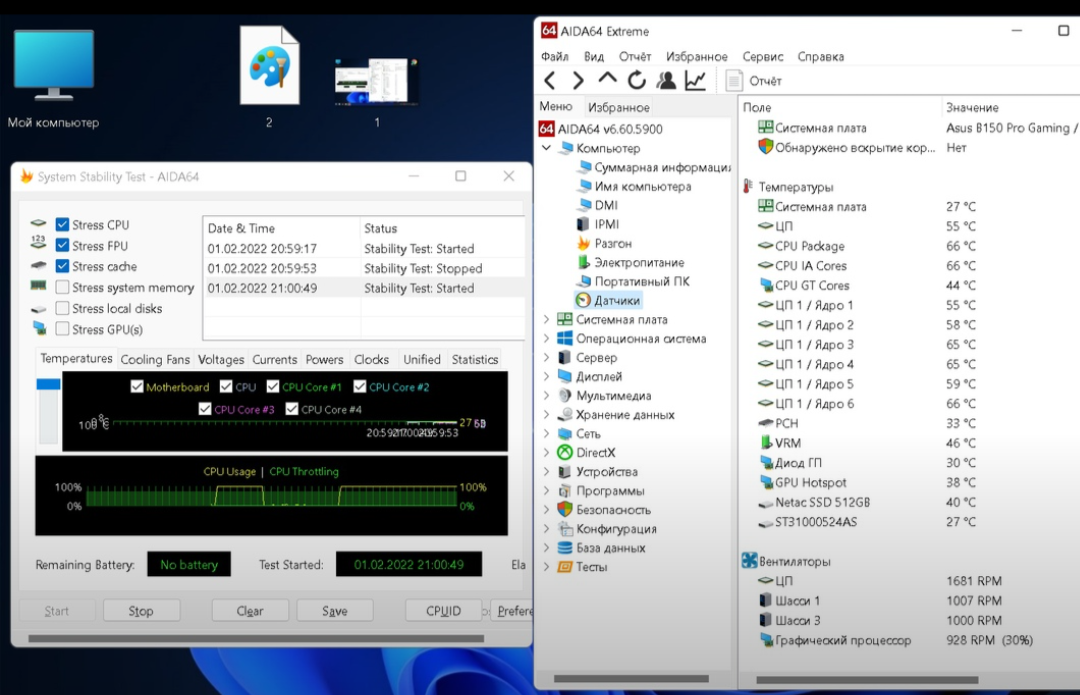Refresh sensor data using the refresh icon
1080x695 pixels.
[636, 81]
